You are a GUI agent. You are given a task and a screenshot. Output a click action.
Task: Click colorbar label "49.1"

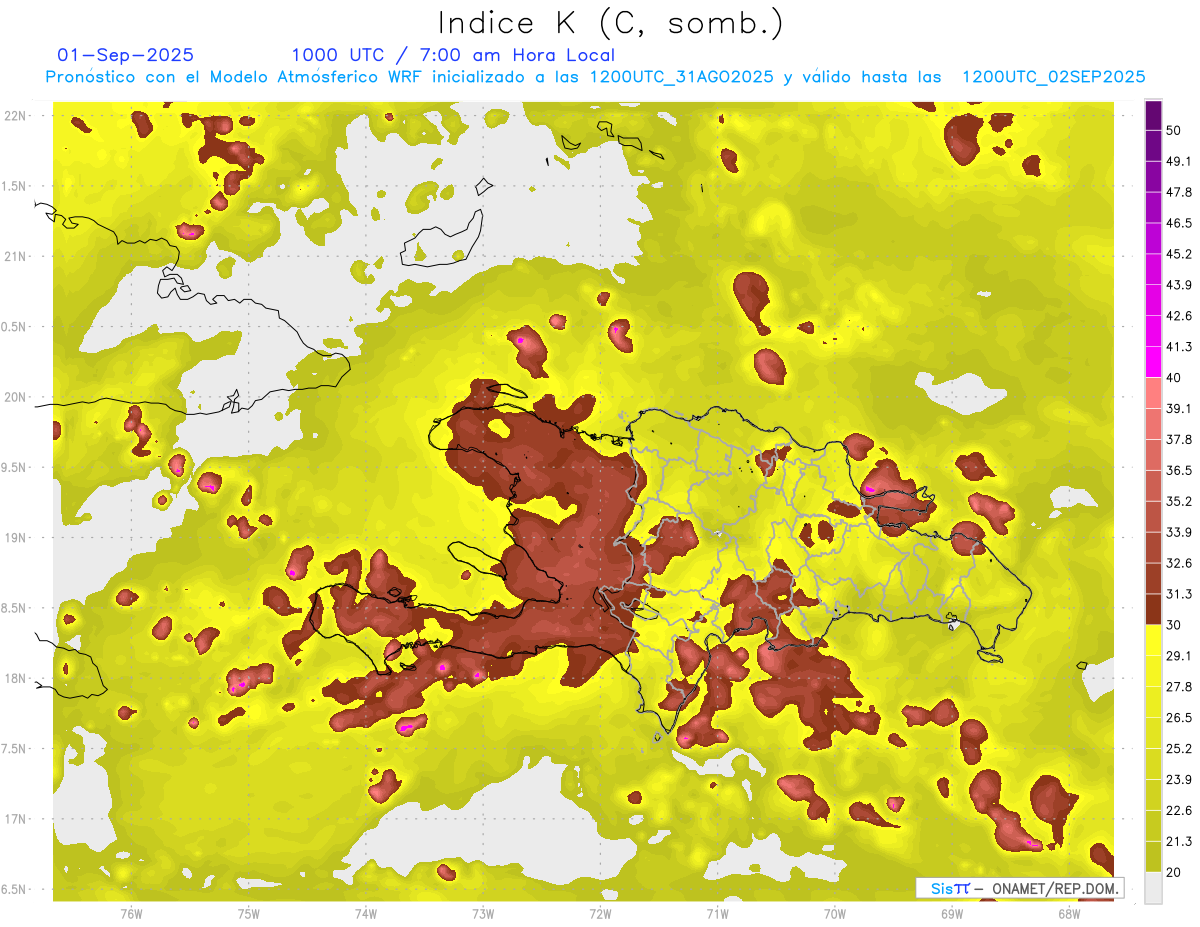point(1178,161)
